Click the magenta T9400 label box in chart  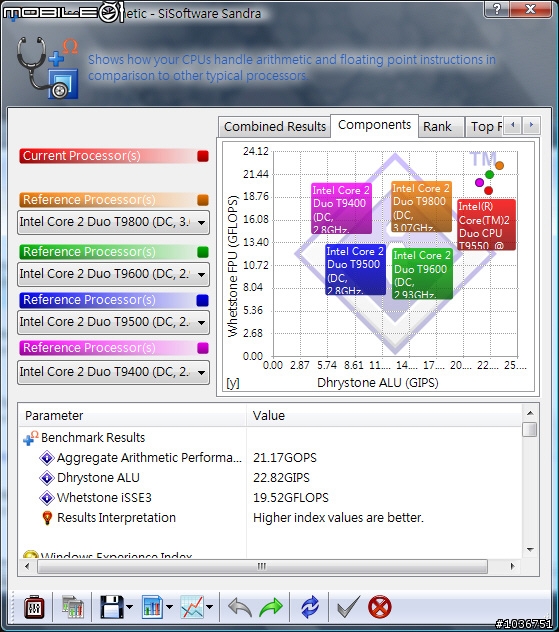pyautogui.click(x=342, y=208)
